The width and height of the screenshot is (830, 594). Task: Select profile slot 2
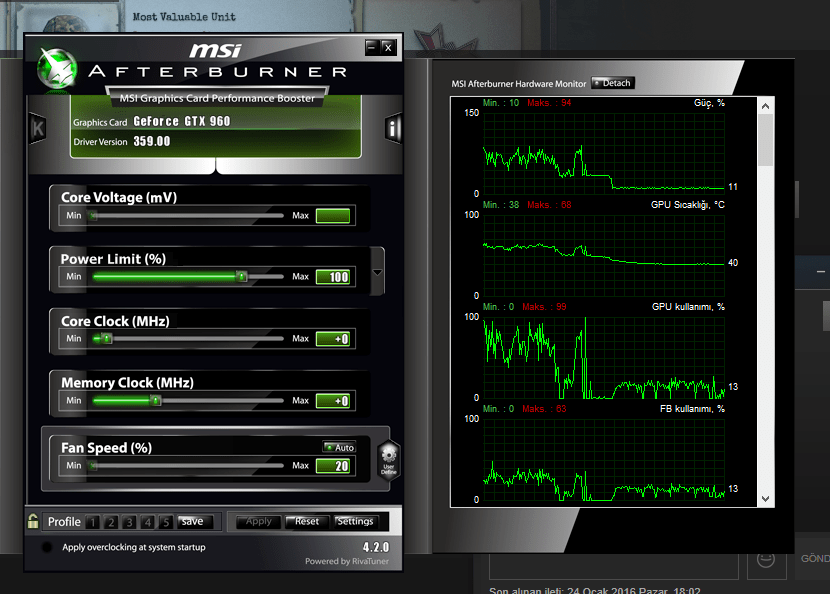(111, 522)
